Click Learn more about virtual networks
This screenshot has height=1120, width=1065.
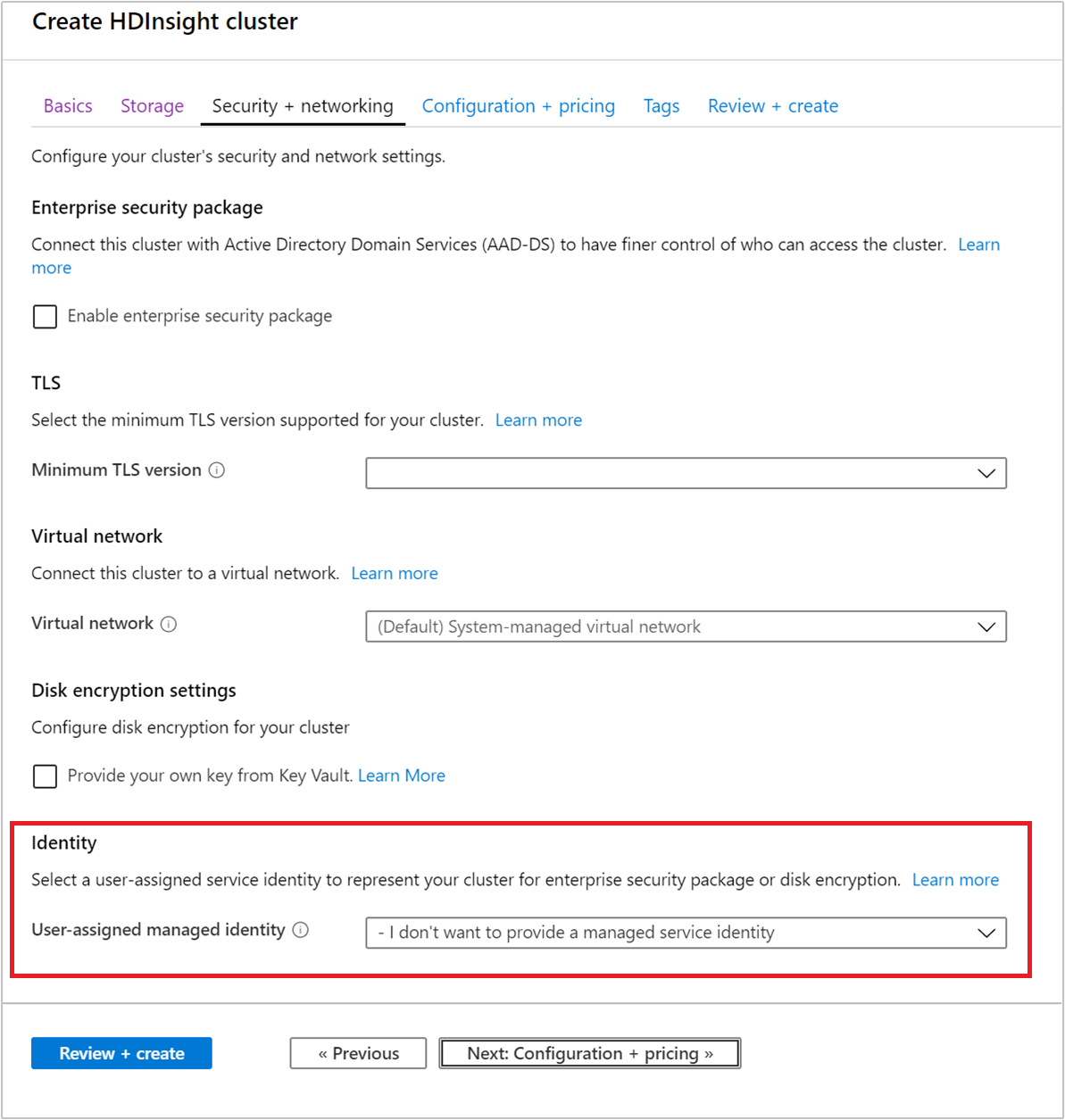click(394, 573)
